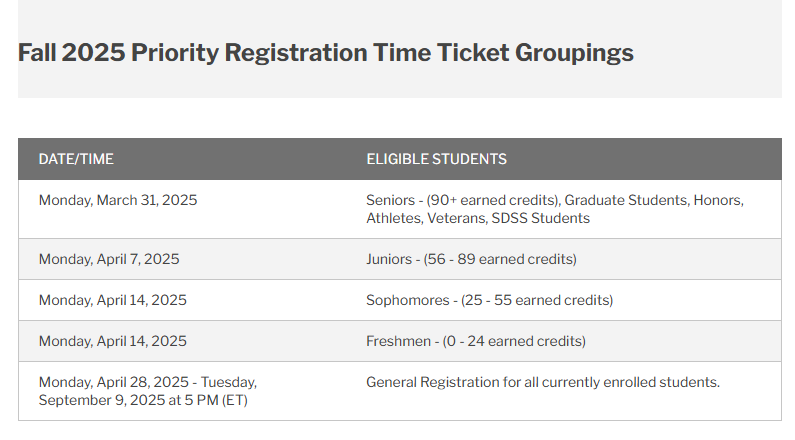The width and height of the screenshot is (795, 440).
Task: Click the General Registration description text
Action: (542, 382)
